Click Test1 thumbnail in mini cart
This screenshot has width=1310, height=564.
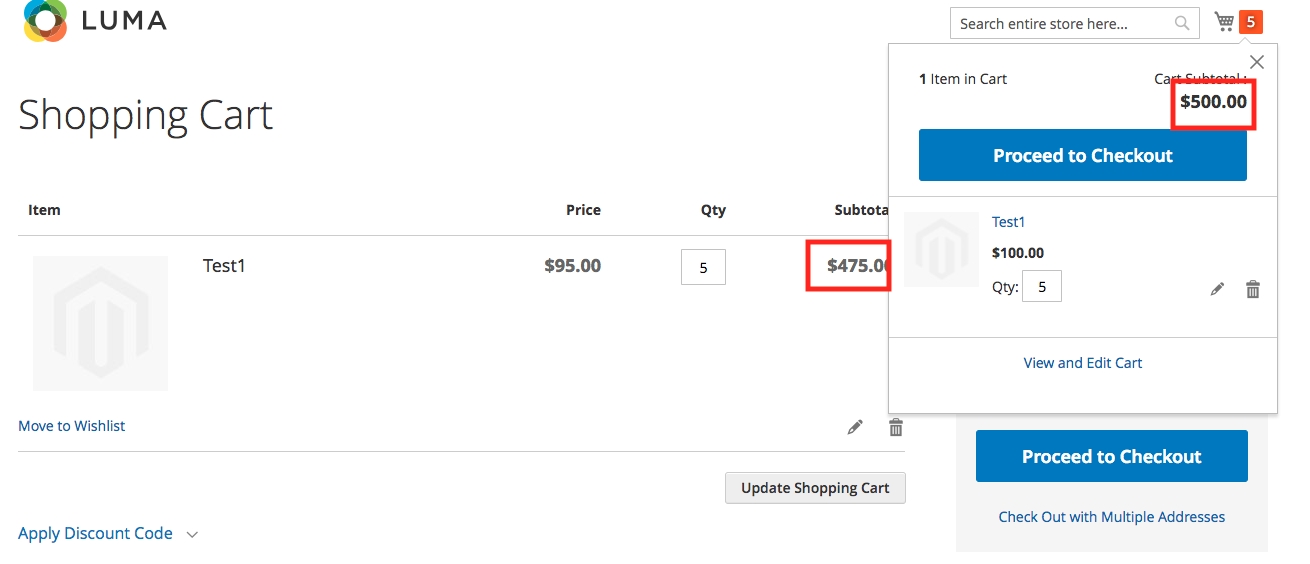(941, 250)
